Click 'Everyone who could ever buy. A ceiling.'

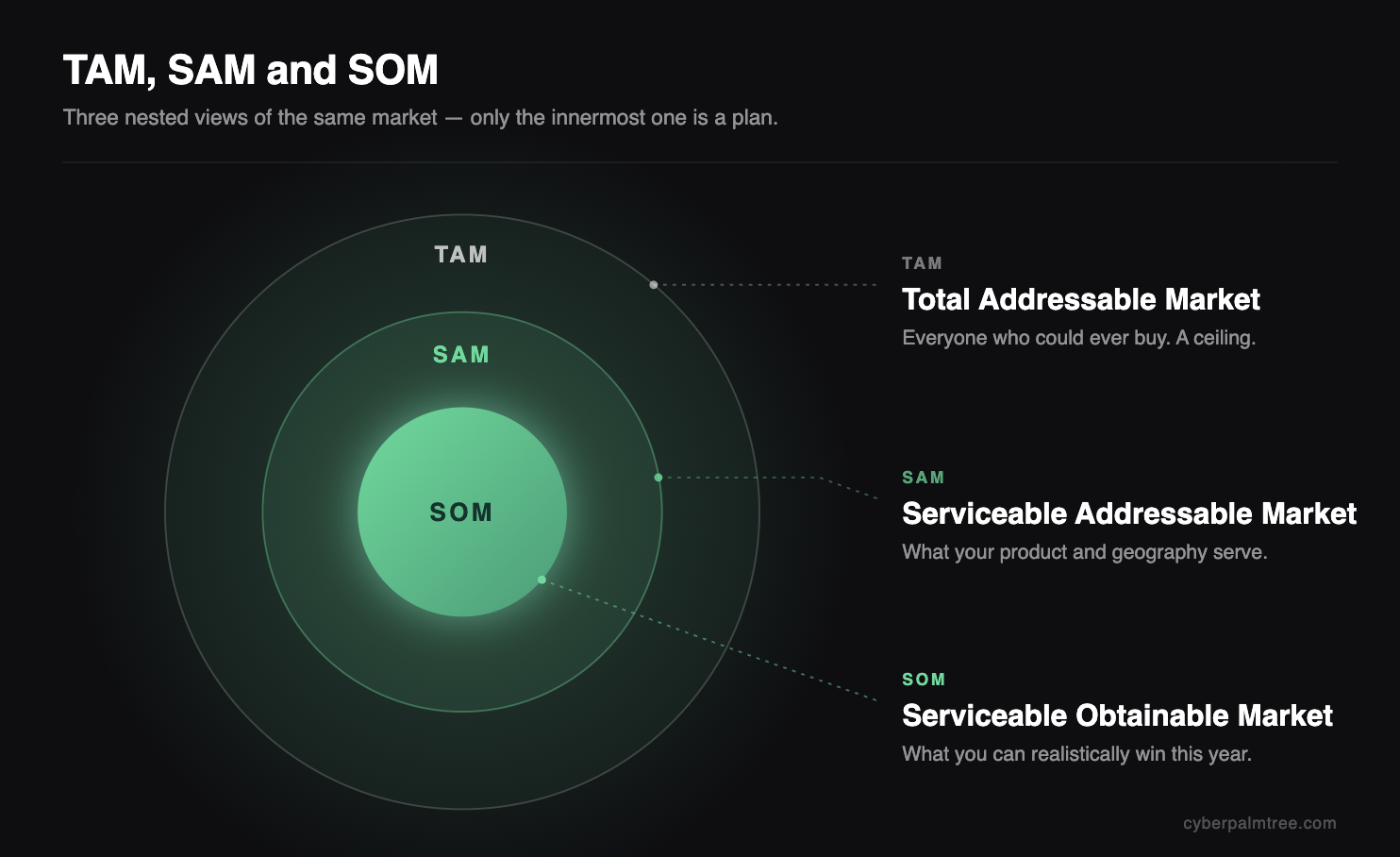click(x=1078, y=338)
